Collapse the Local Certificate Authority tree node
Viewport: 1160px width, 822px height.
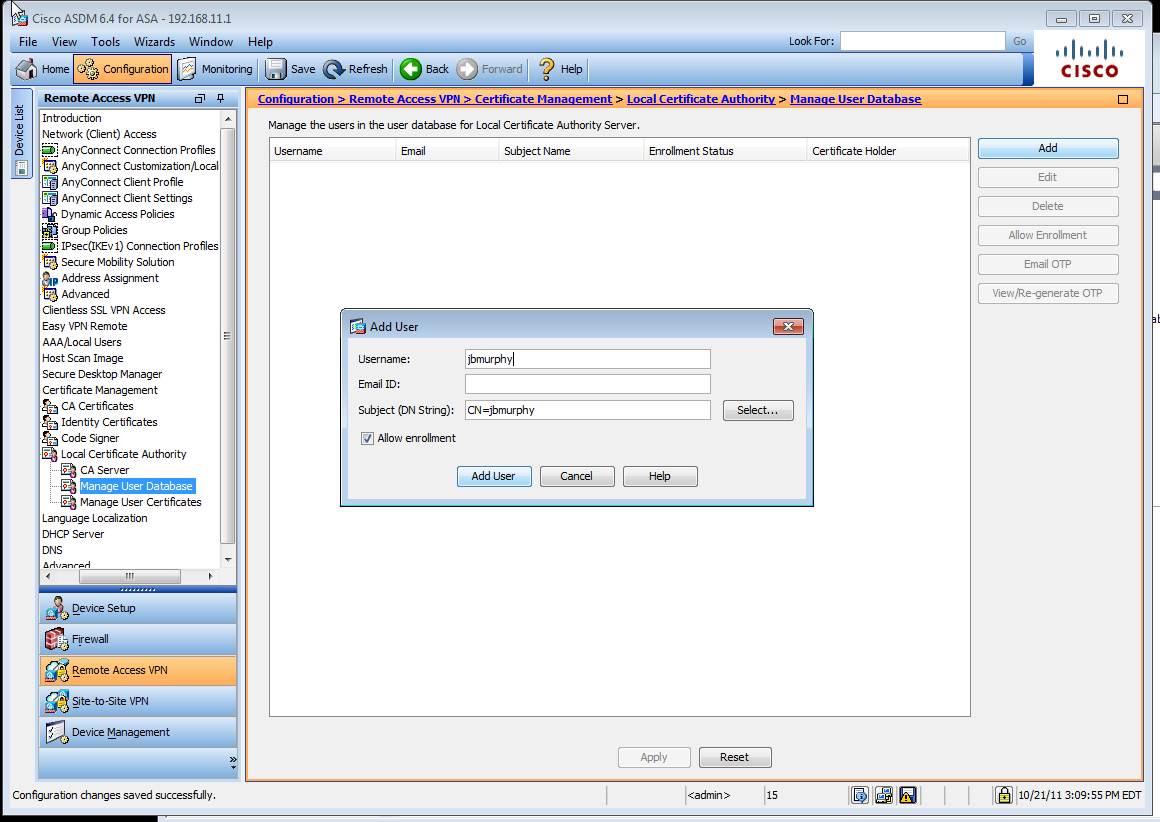(x=50, y=454)
